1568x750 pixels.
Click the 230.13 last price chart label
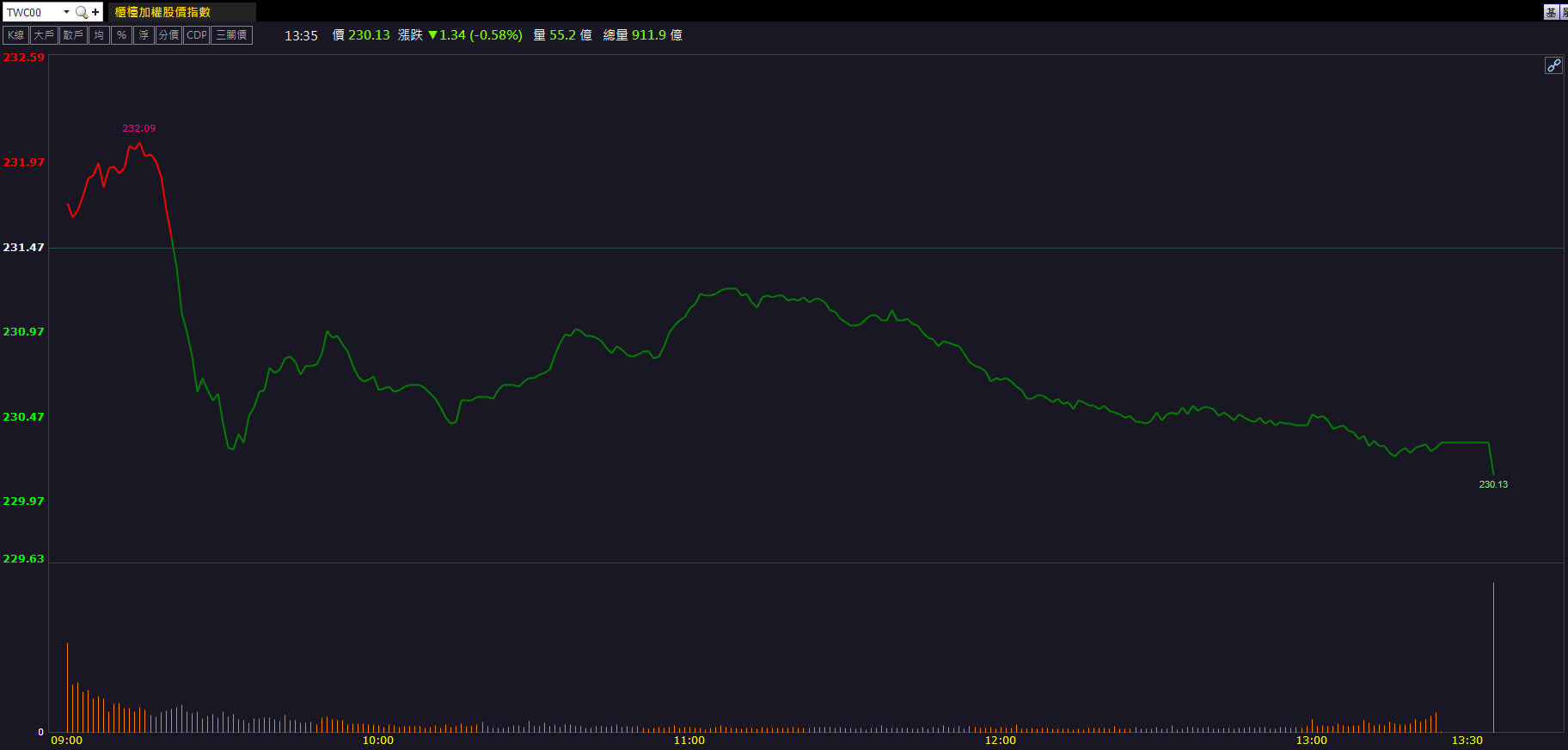click(x=1493, y=484)
